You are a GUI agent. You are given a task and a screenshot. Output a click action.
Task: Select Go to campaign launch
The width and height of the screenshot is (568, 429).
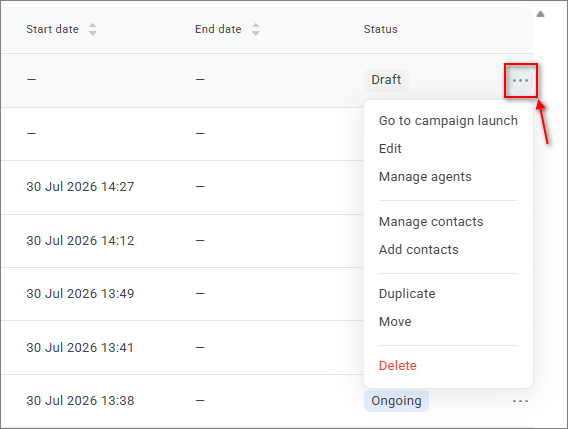coord(448,121)
